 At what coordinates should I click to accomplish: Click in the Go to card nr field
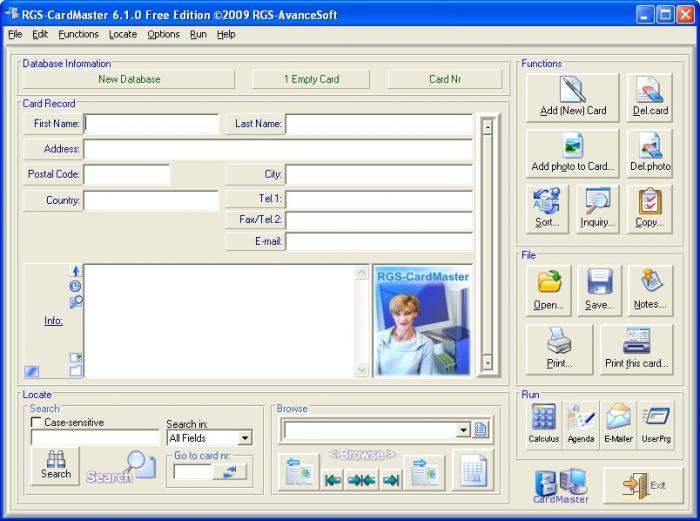pos(193,472)
